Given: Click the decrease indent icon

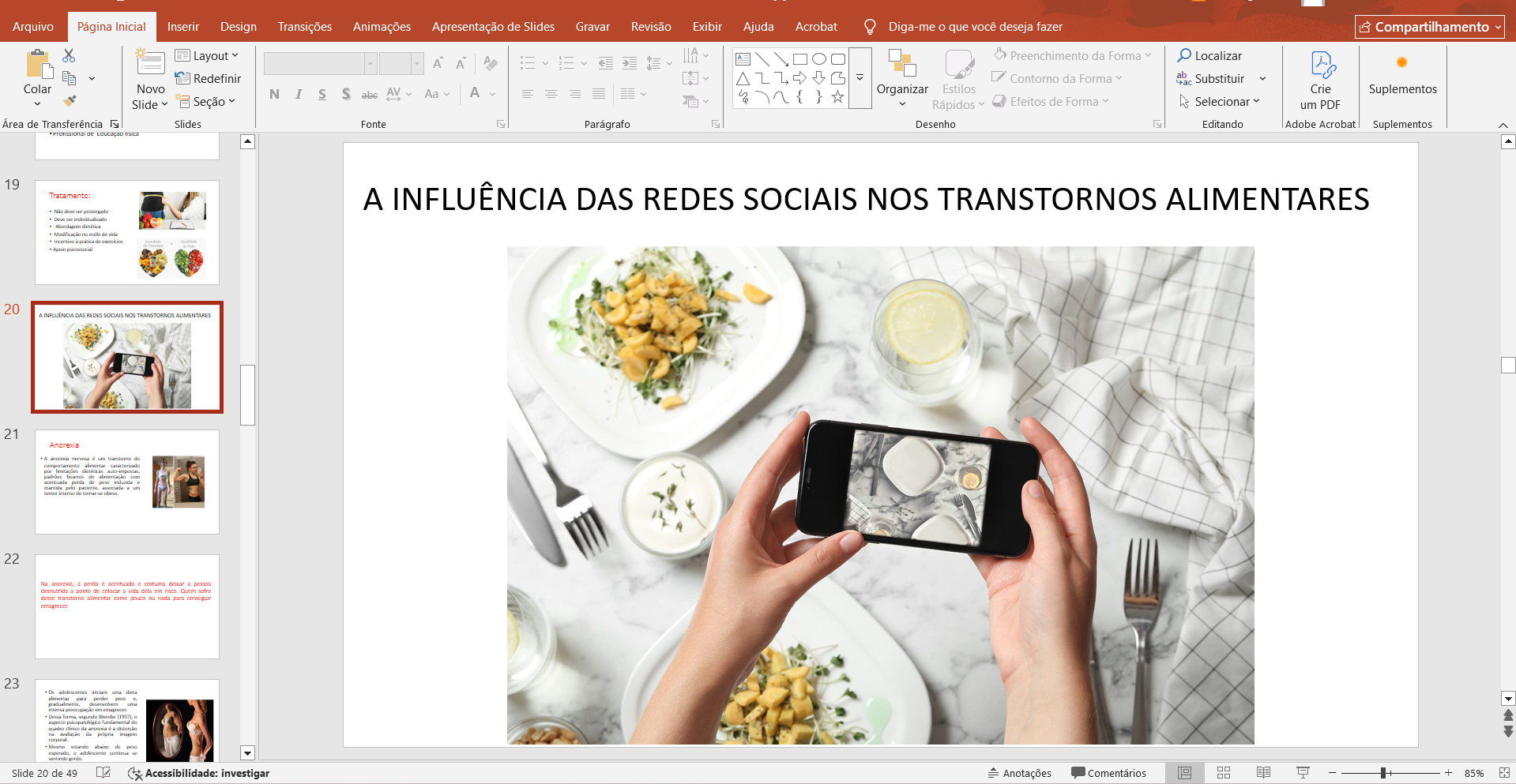Looking at the screenshot, I should coord(606,63).
